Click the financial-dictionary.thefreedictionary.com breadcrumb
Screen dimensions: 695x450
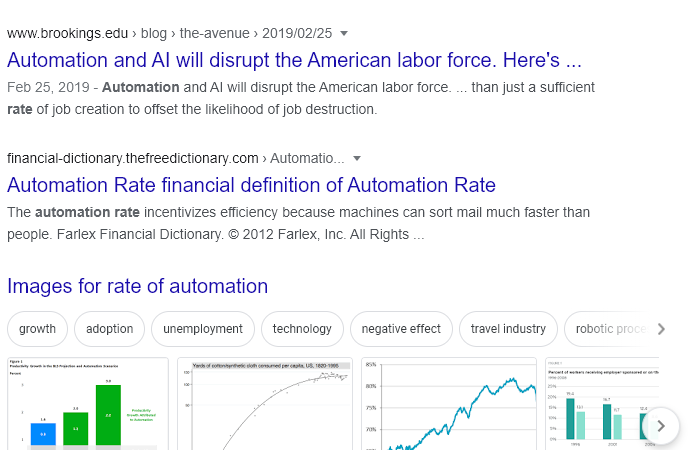133,158
